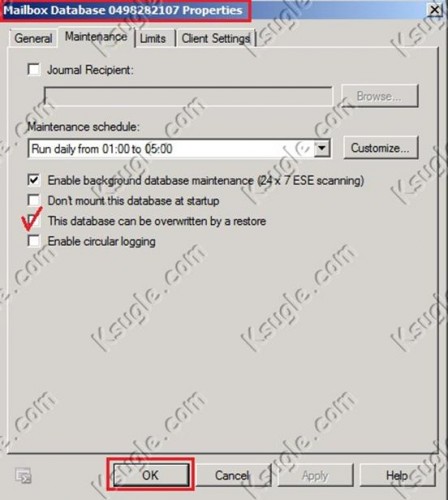The height and width of the screenshot is (500, 448).
Task: Click the Browse... button for journal recipient
Action: tap(379, 96)
